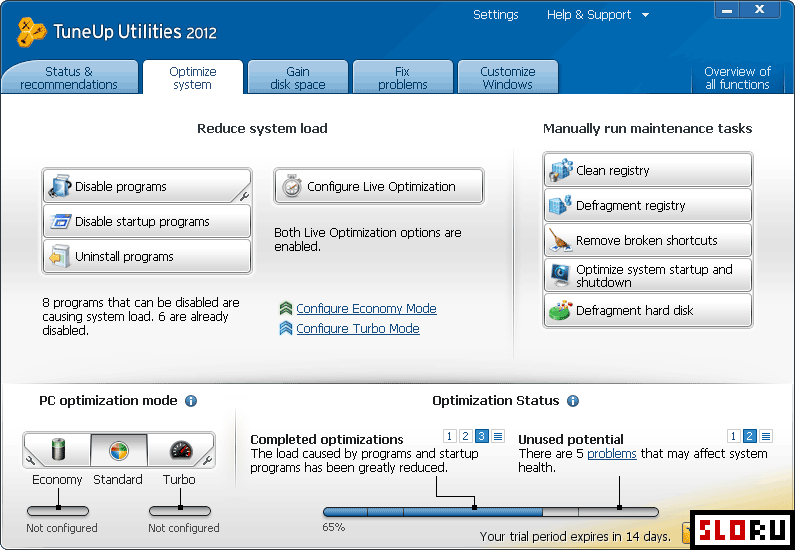Click the Uninstall programs button

147,256
